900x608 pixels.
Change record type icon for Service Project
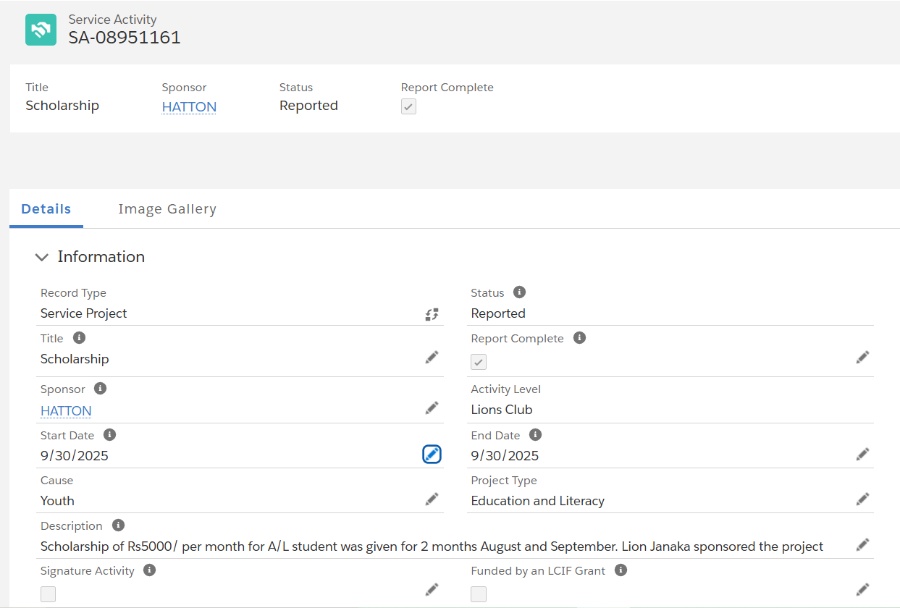(432, 314)
